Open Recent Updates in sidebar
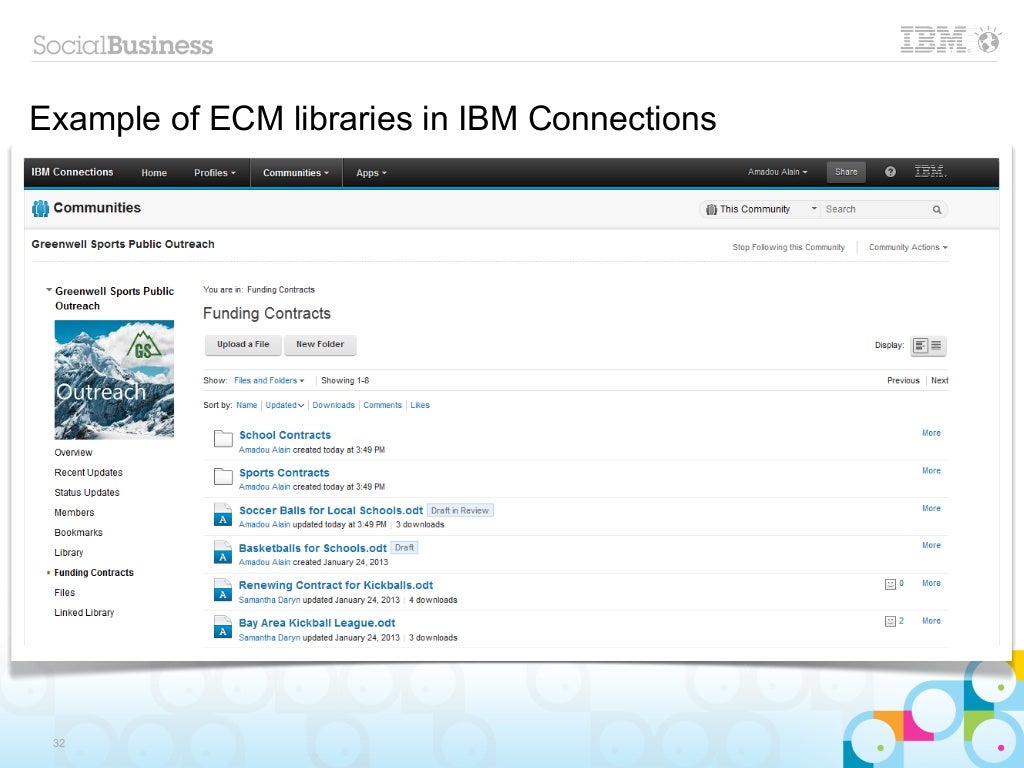The image size is (1024, 768). click(x=88, y=473)
